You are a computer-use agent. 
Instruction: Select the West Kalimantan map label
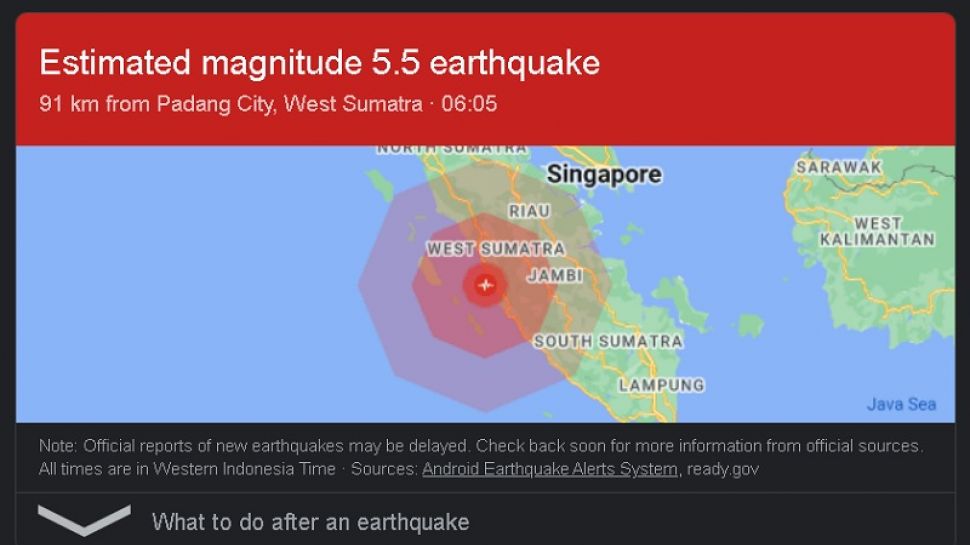click(877, 231)
